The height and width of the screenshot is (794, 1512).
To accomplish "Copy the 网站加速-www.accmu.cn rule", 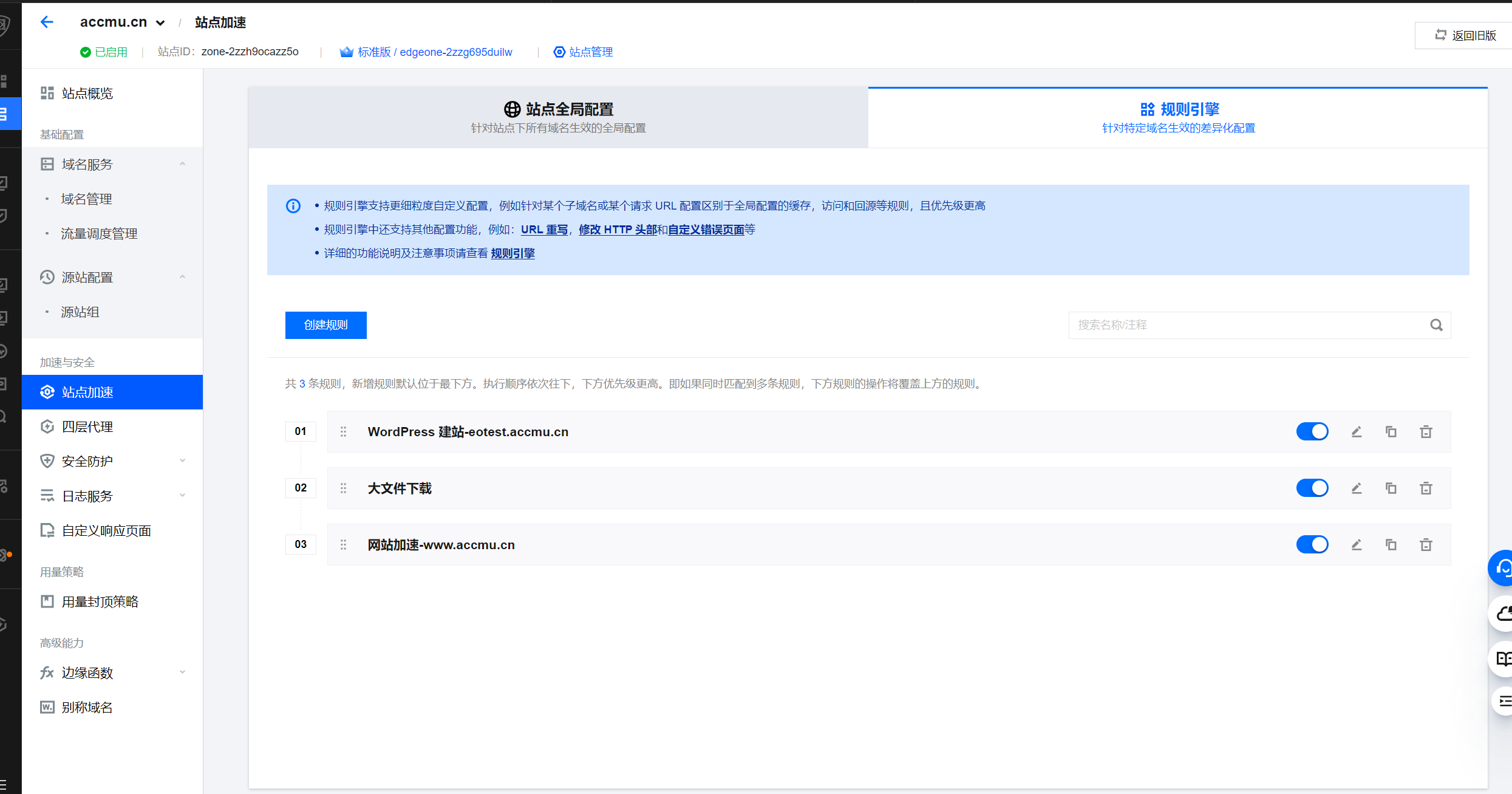I will (x=1391, y=544).
